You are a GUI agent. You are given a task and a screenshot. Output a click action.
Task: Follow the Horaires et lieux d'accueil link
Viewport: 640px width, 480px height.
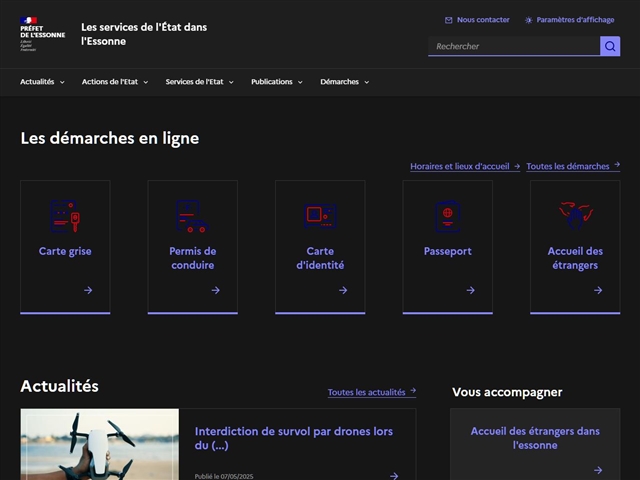465,167
